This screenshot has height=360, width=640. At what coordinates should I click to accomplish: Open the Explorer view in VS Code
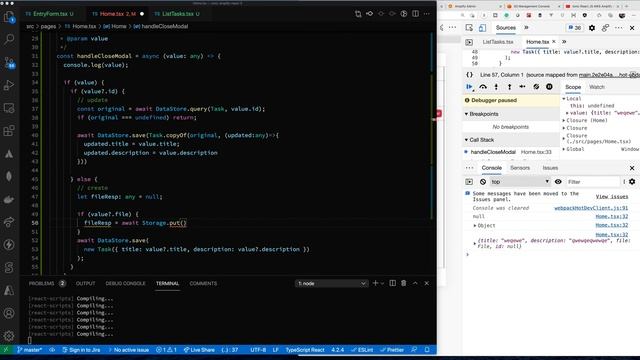tap(9, 17)
